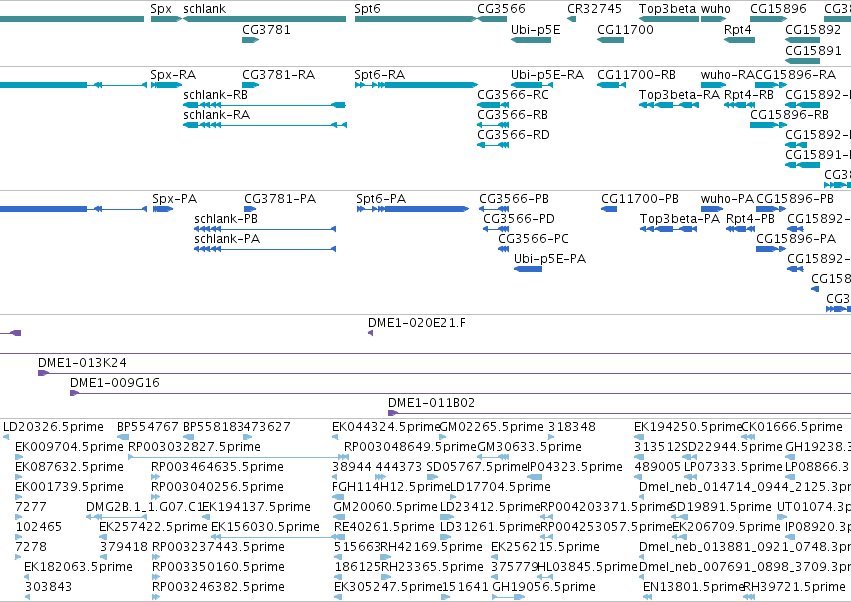The width and height of the screenshot is (851, 602).
Task: Click the schlank gene bar
Action: (264, 19)
